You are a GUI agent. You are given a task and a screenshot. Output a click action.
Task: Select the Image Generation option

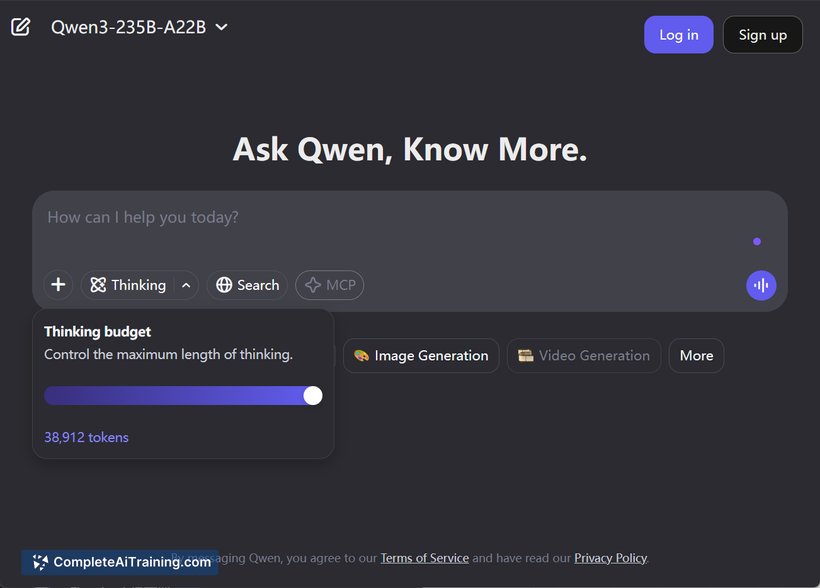click(421, 356)
